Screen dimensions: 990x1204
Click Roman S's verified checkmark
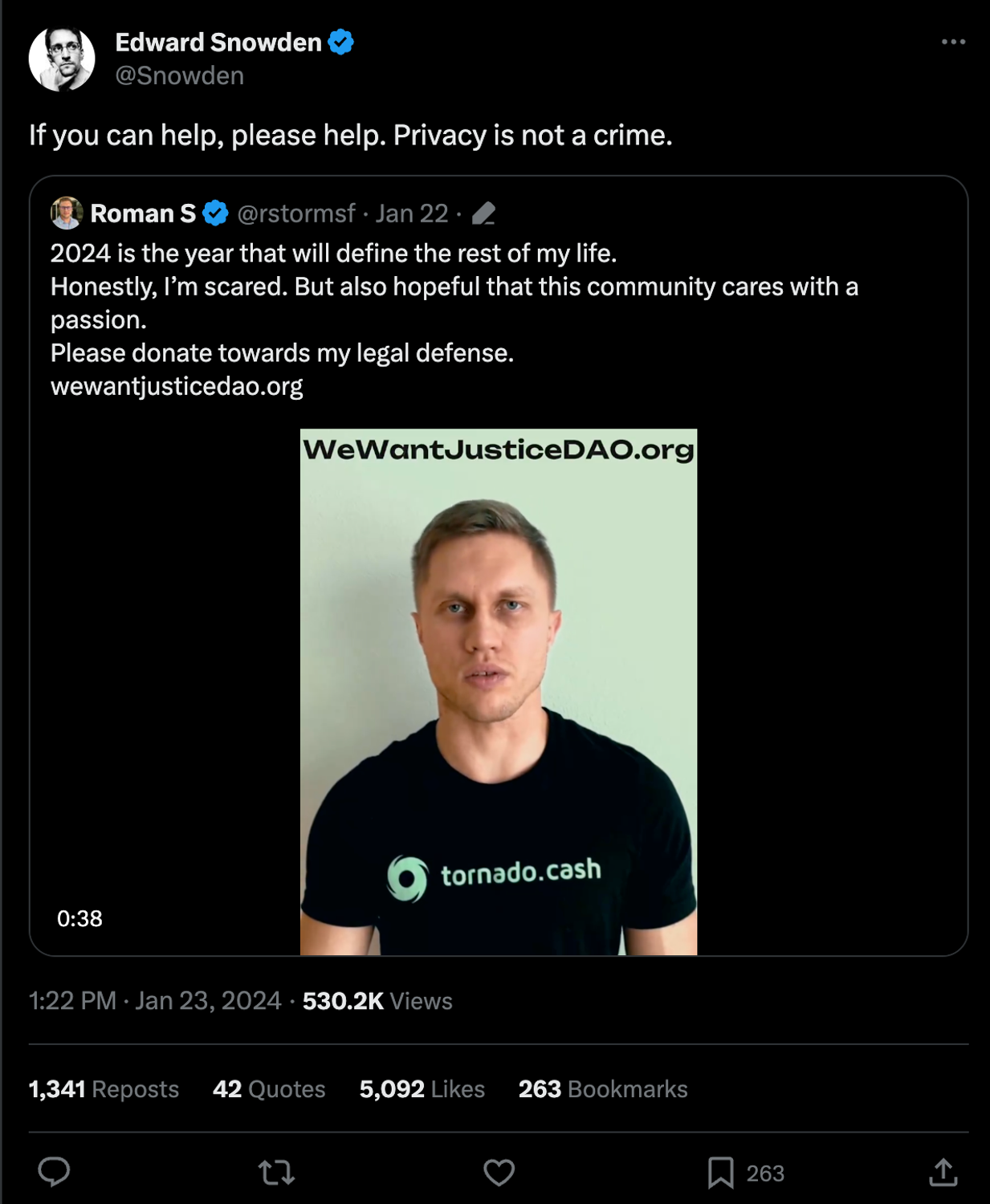coord(214,213)
